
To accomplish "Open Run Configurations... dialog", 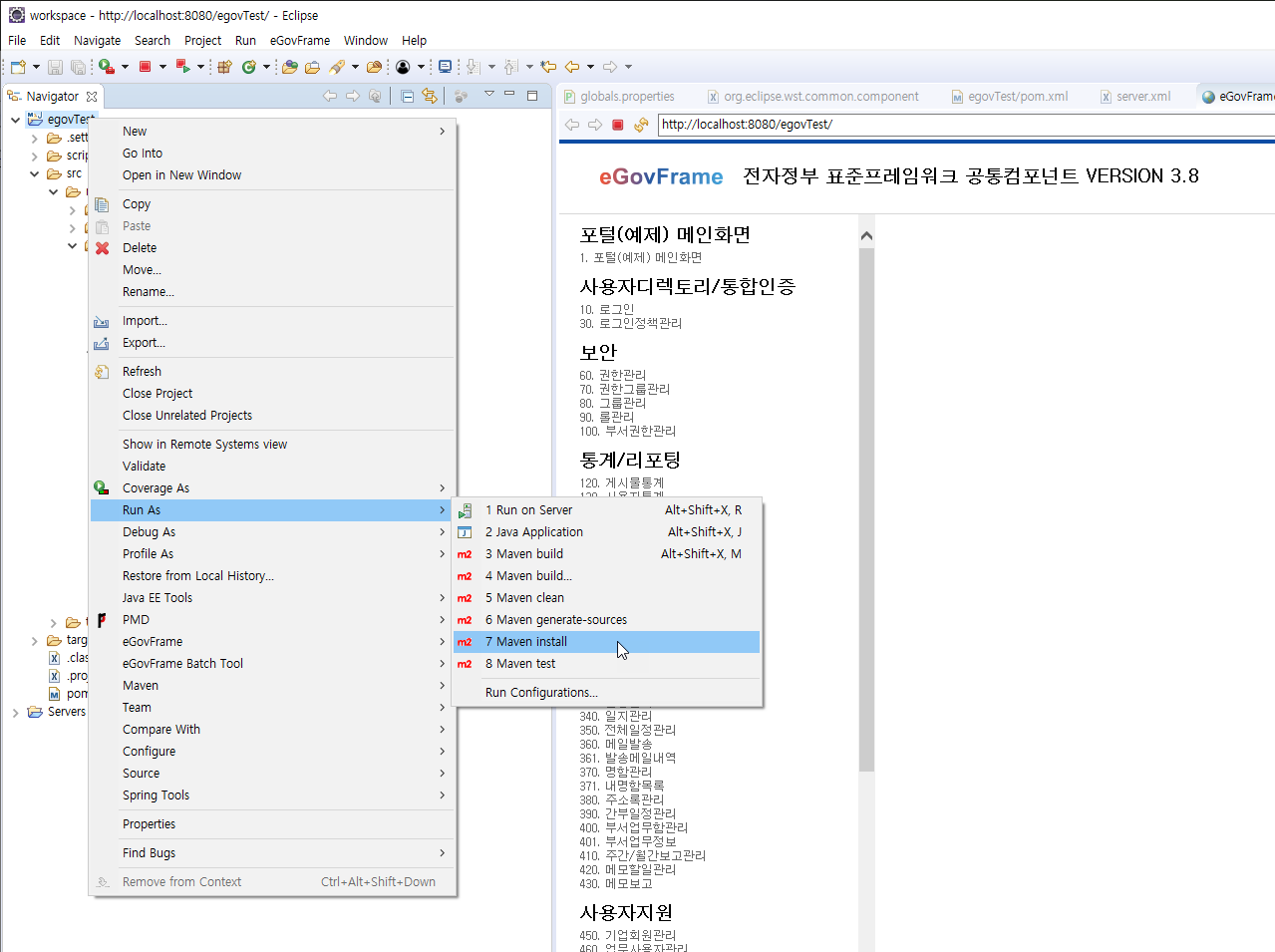I will click(x=606, y=693).
